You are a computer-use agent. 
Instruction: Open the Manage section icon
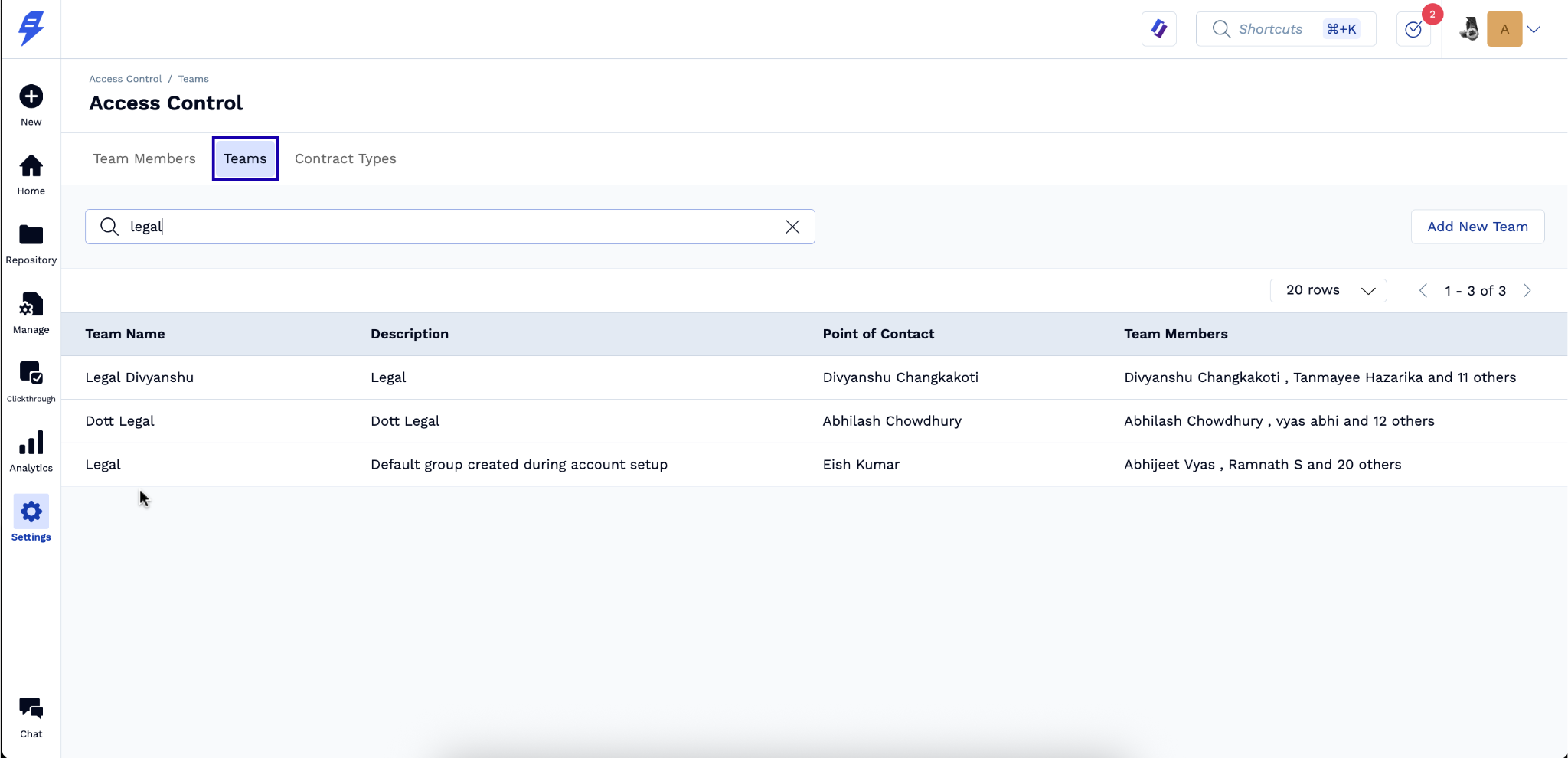[31, 305]
